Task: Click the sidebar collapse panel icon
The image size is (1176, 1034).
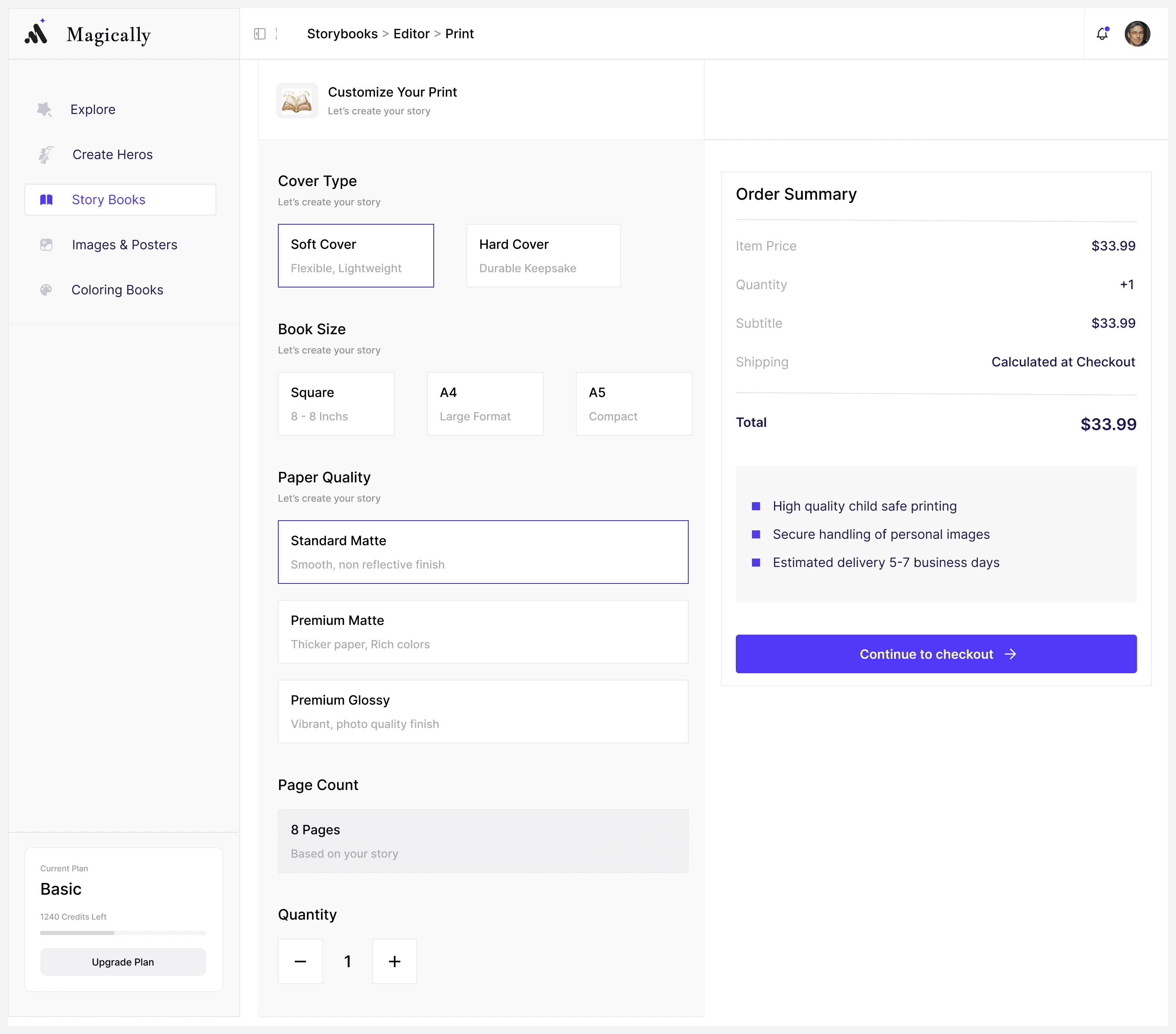Action: [259, 34]
